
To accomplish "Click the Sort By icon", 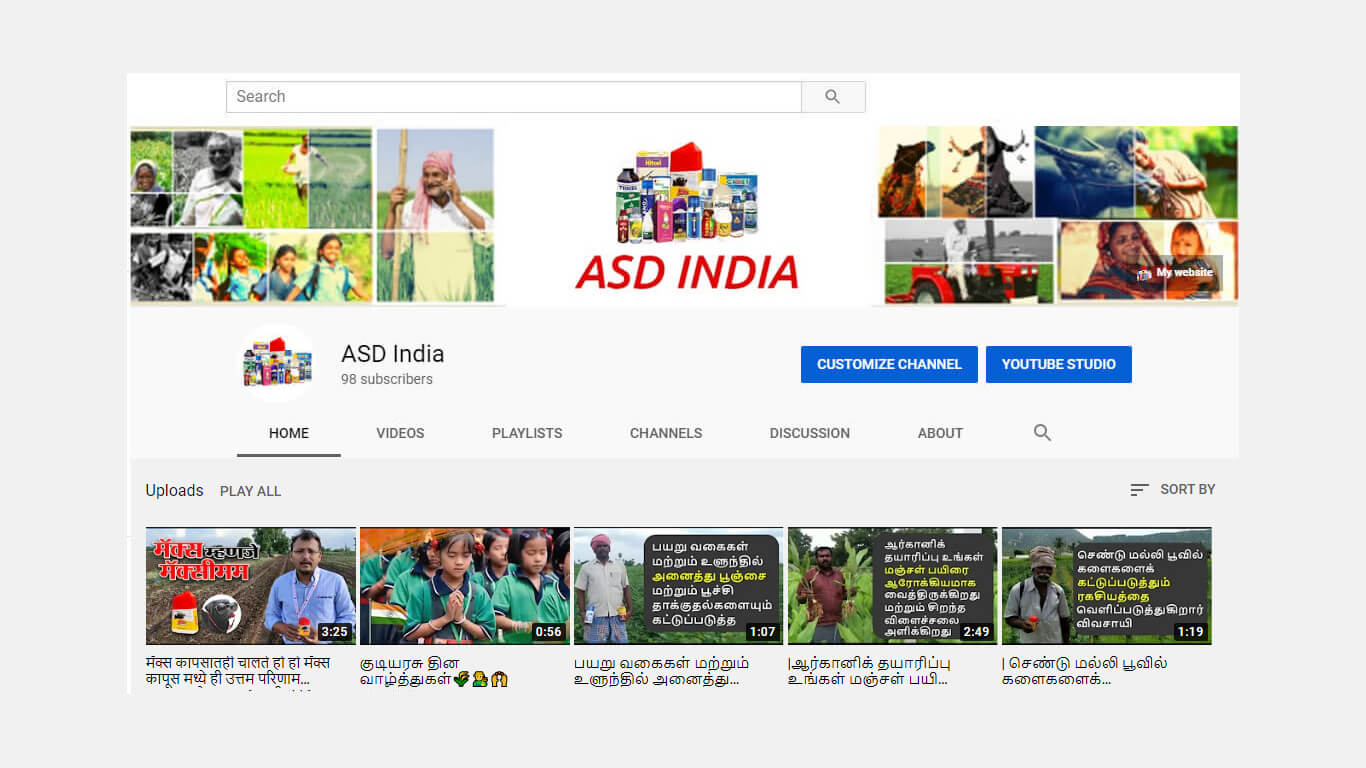I will 1139,490.
